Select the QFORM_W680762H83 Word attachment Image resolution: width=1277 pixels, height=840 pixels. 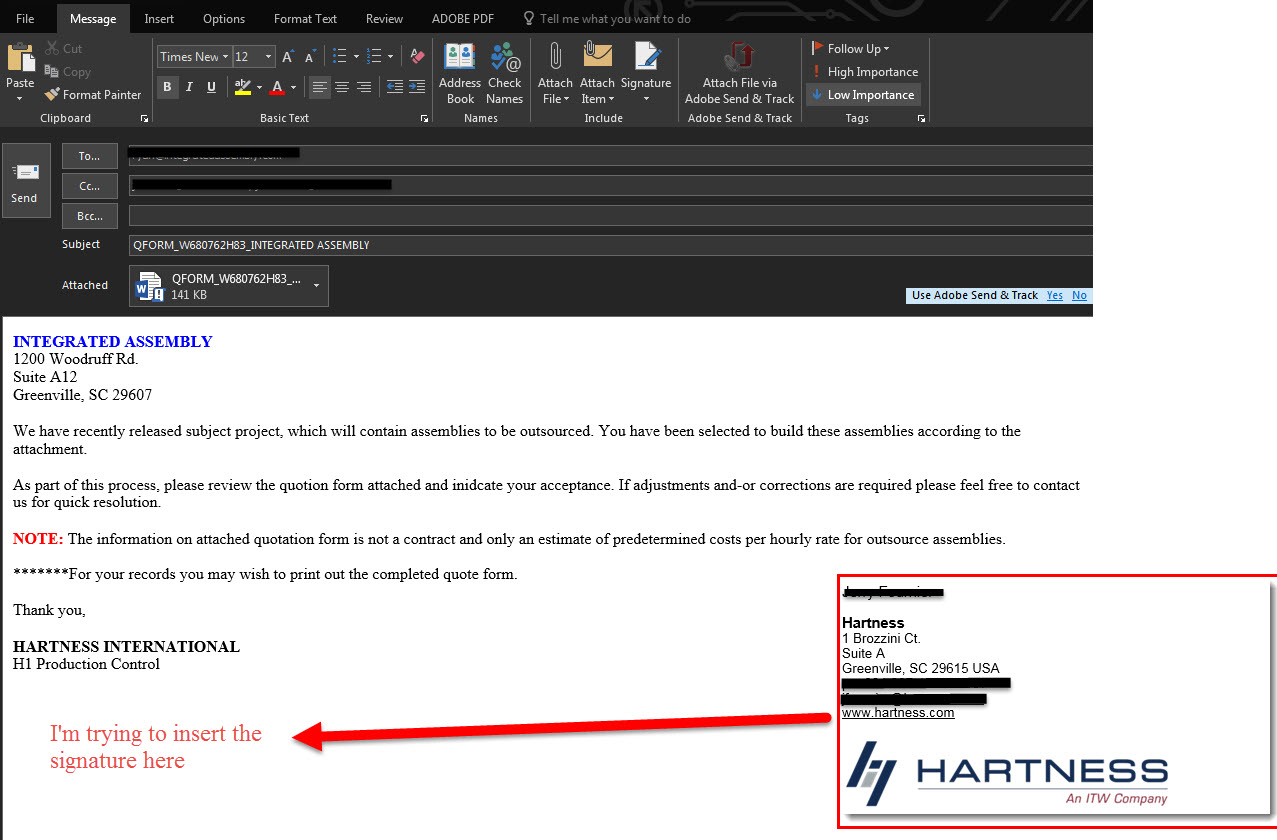(x=218, y=286)
